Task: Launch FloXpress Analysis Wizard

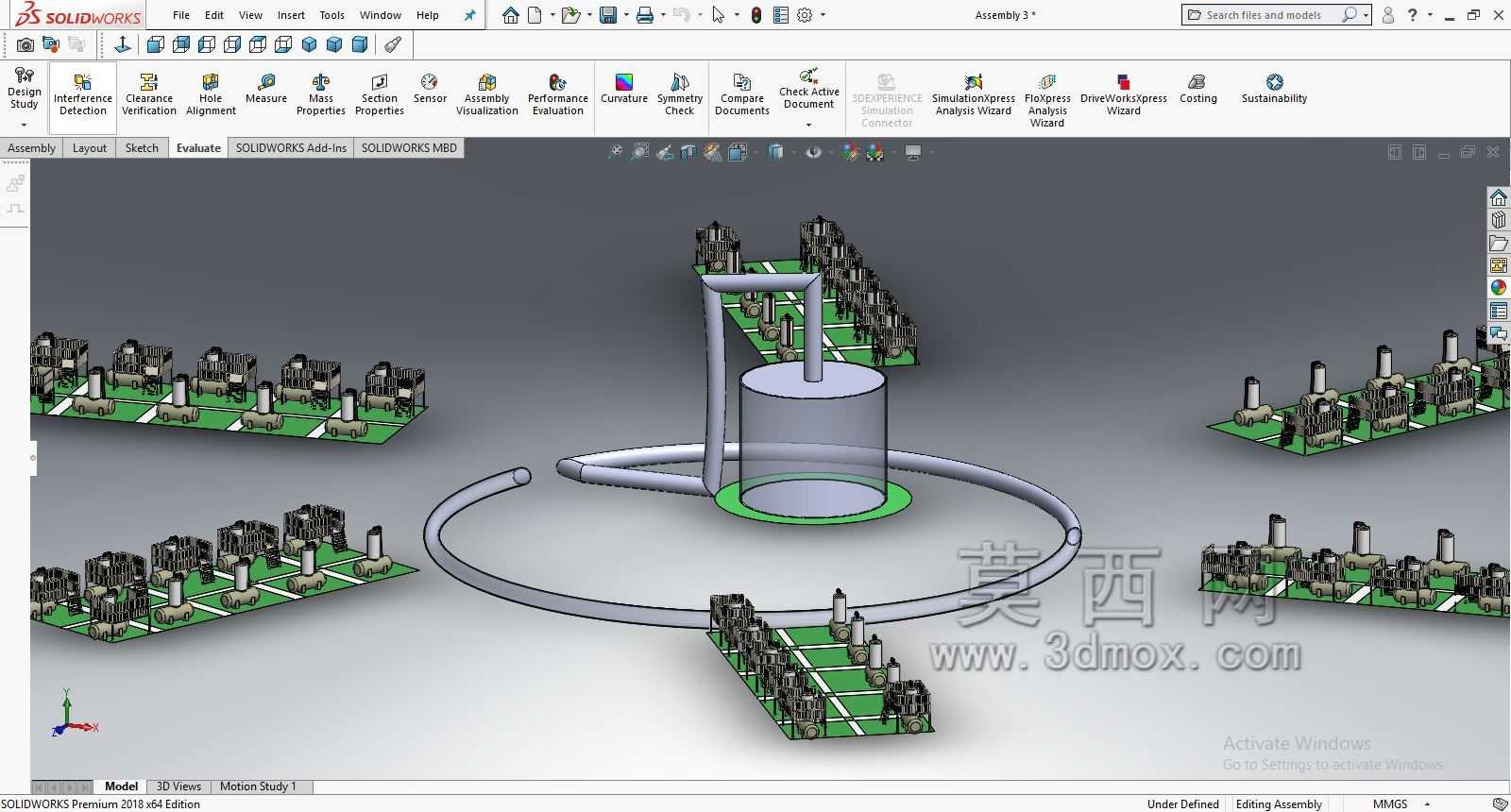Action: 1047,100
